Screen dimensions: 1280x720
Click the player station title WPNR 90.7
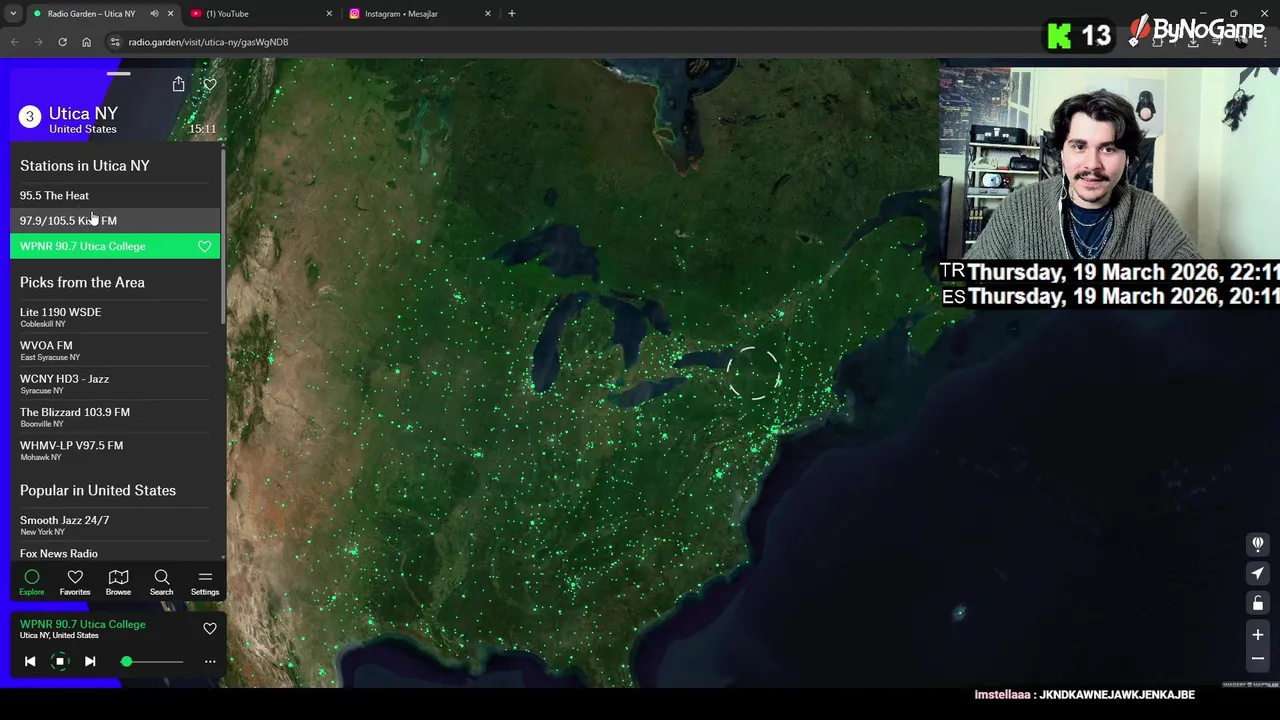coord(83,624)
